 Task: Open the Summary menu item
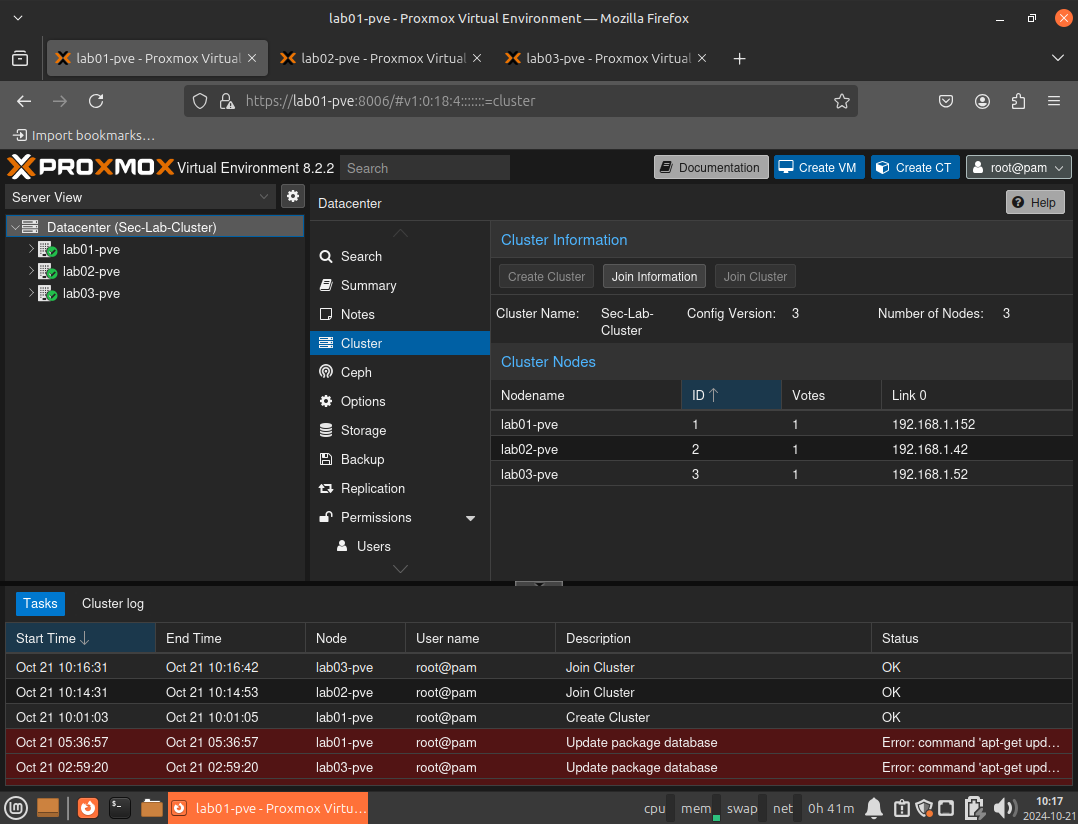tap(399, 285)
